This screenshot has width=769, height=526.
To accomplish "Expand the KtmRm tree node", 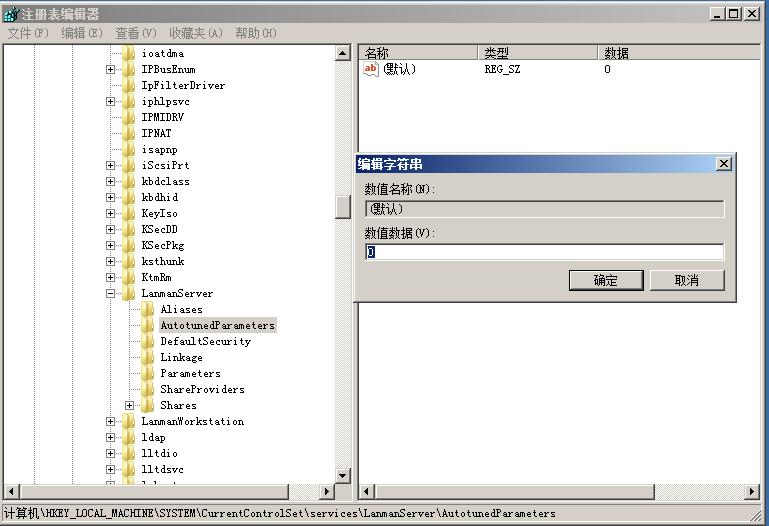I will (110, 277).
